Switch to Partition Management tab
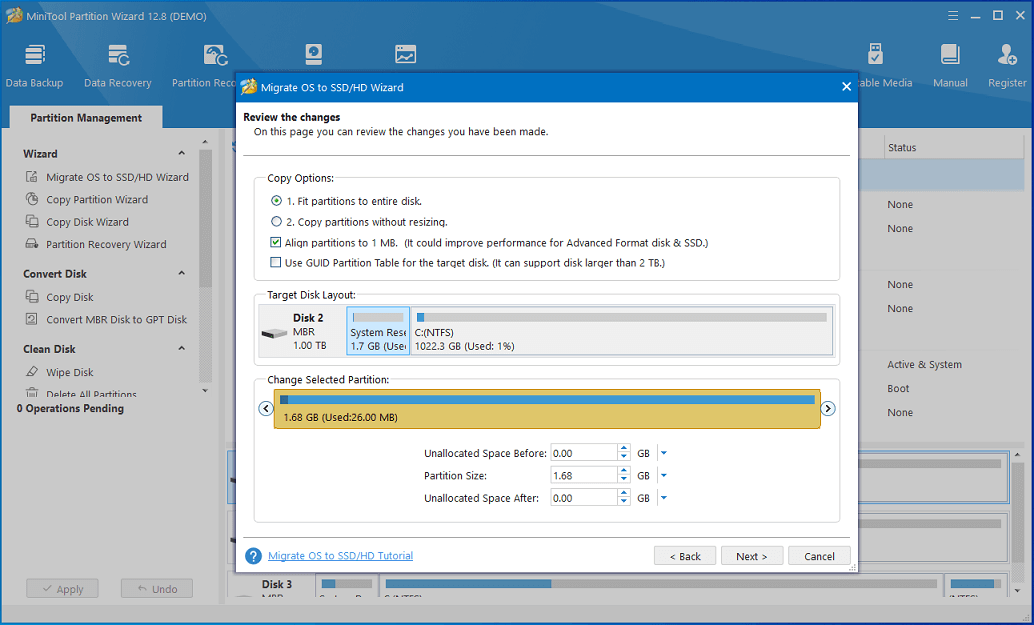The image size is (1034, 625). point(86,117)
